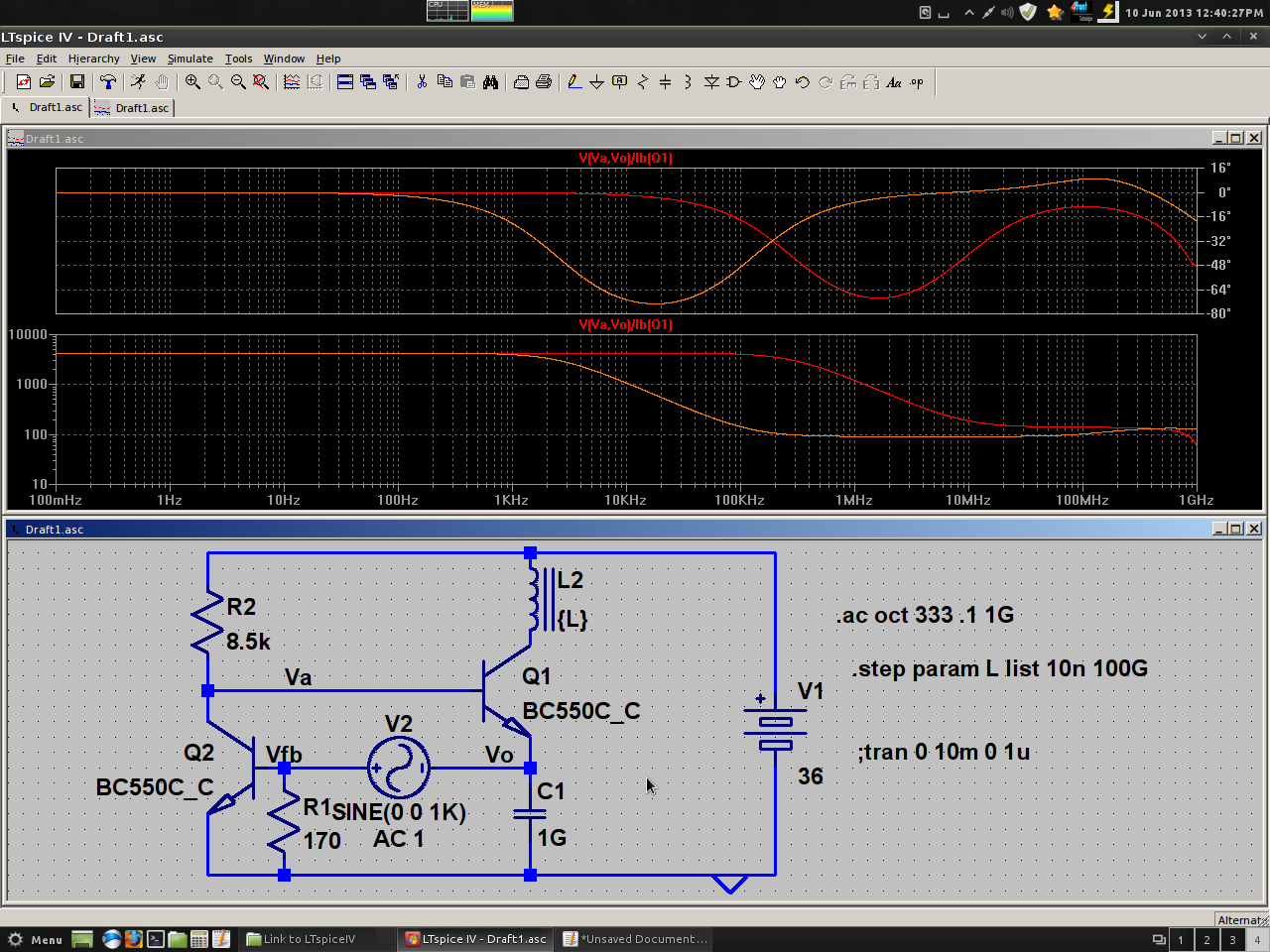Click the .ac oct 333 .1 1G directive
Image resolution: width=1270 pixels, height=952 pixels.
pyautogui.click(x=925, y=615)
